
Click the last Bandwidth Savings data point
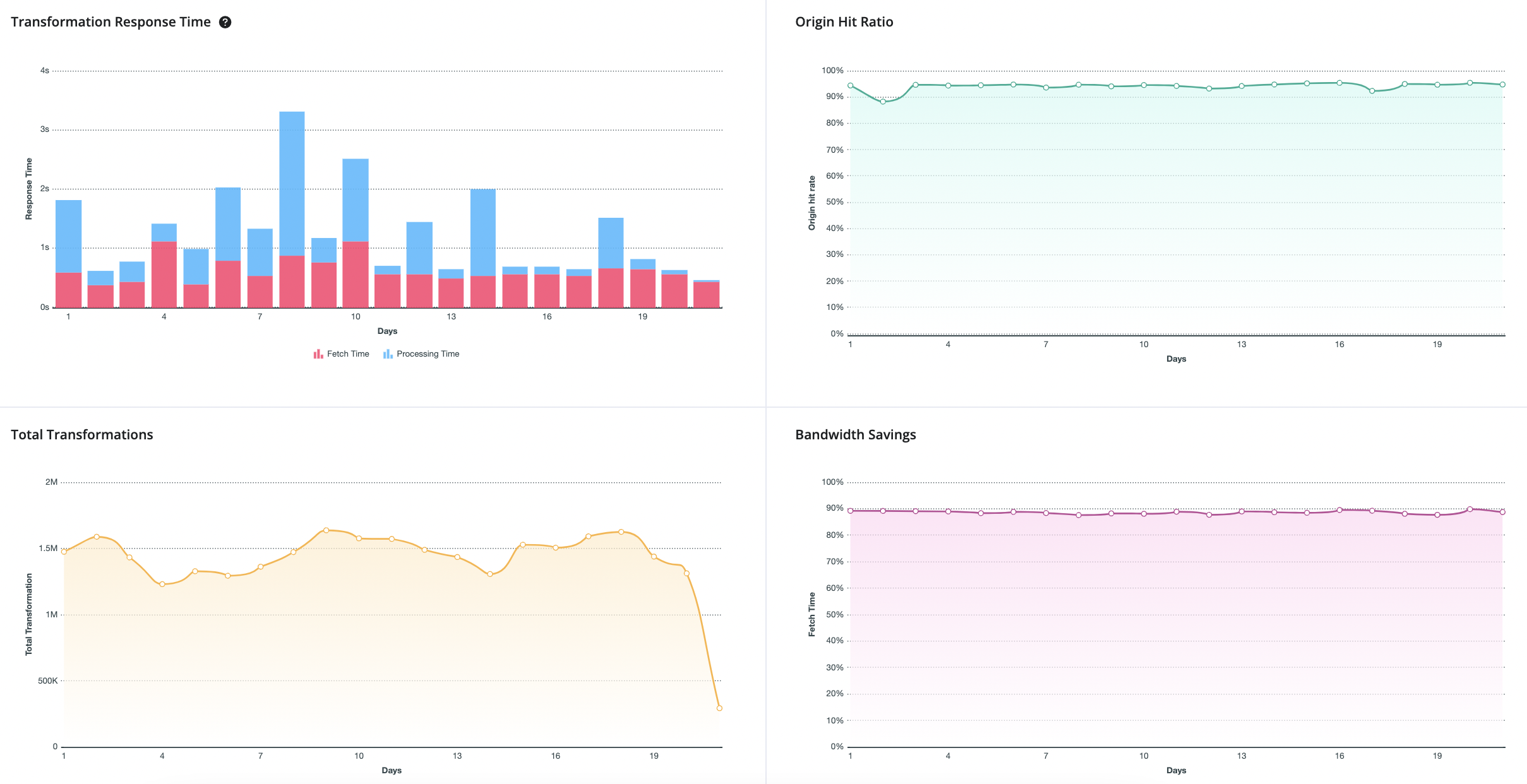point(1502,512)
